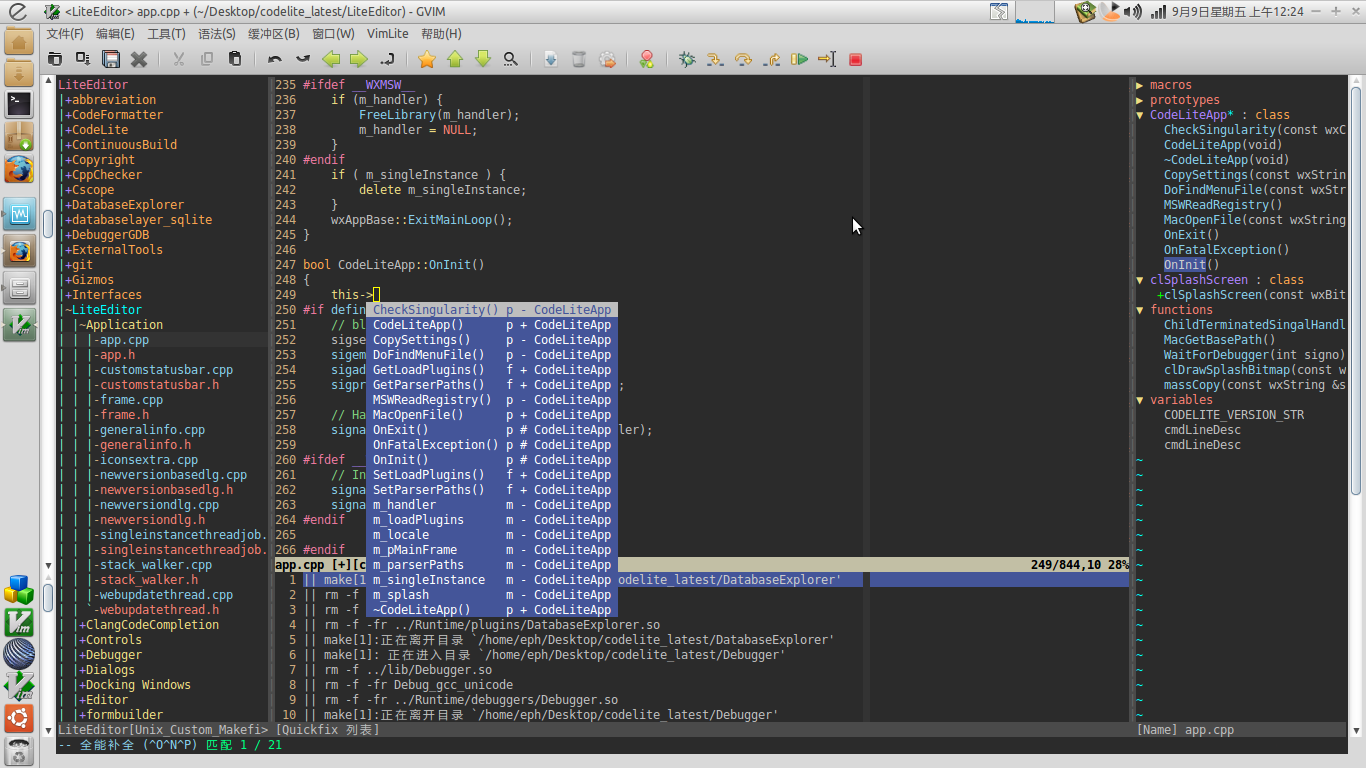Open the clock showing 12:24
The image size is (1366, 768).
tap(1238, 12)
